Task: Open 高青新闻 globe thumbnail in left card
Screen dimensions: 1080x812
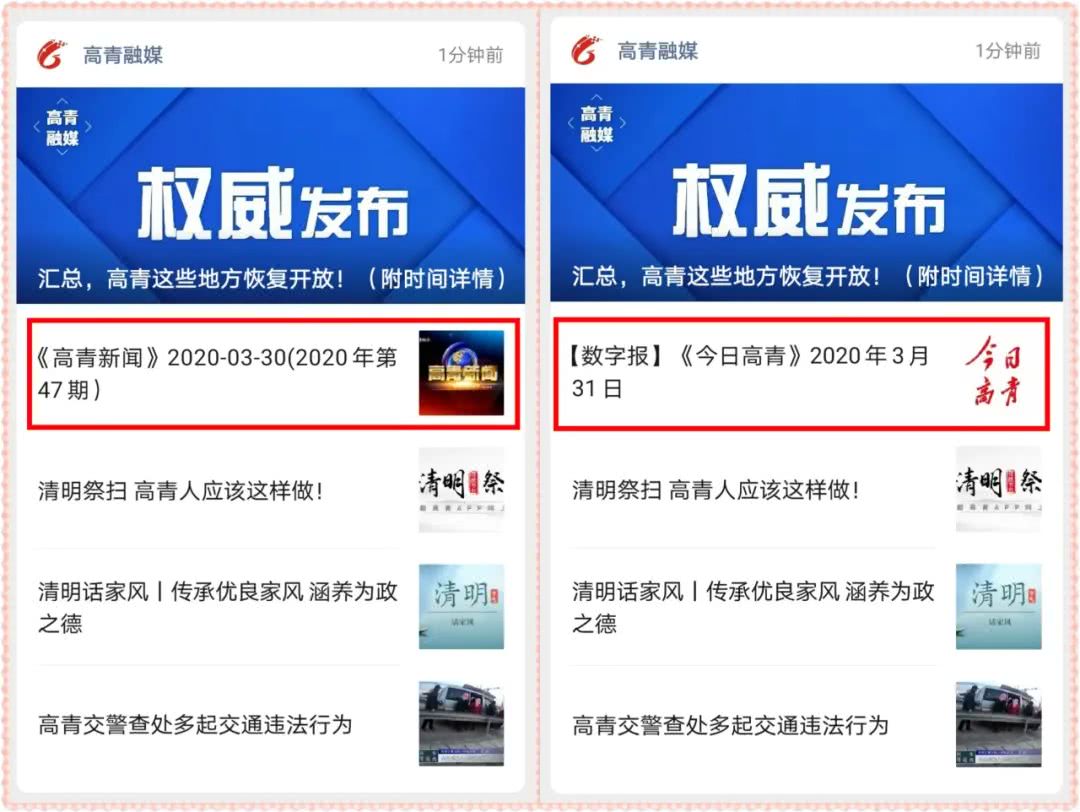Action: point(461,373)
